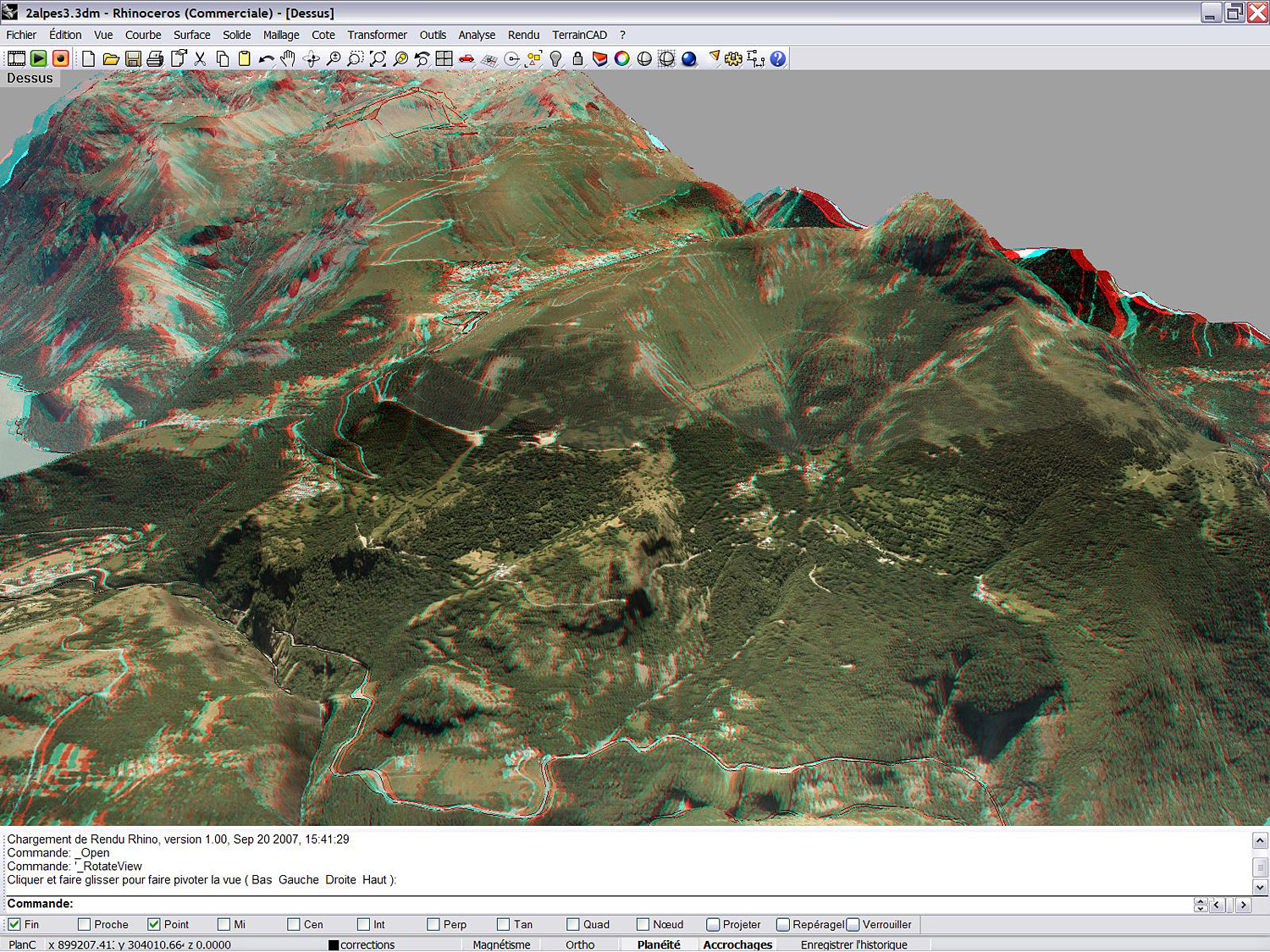Image resolution: width=1270 pixels, height=952 pixels.
Task: Click the Save floppy disk icon
Action: tap(133, 58)
